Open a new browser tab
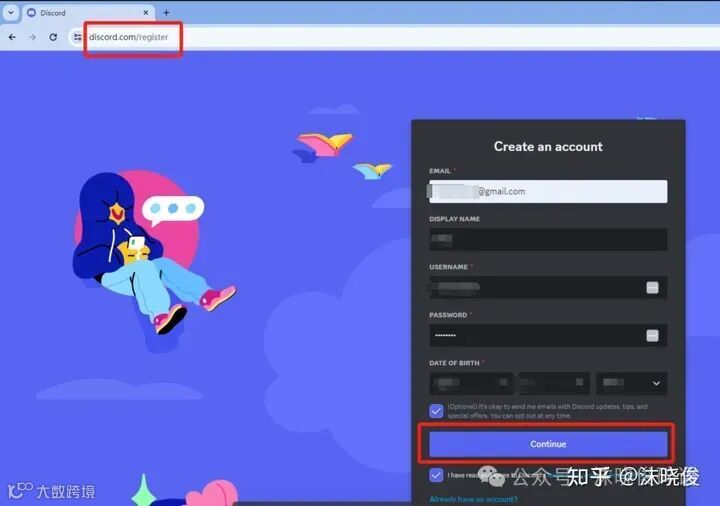Viewport: 720px width, 506px height. 166,13
